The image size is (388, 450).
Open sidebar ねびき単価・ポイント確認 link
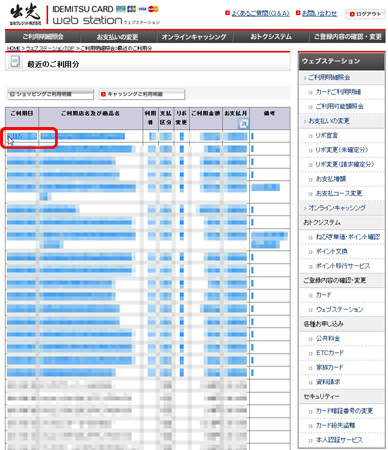[x=348, y=237]
